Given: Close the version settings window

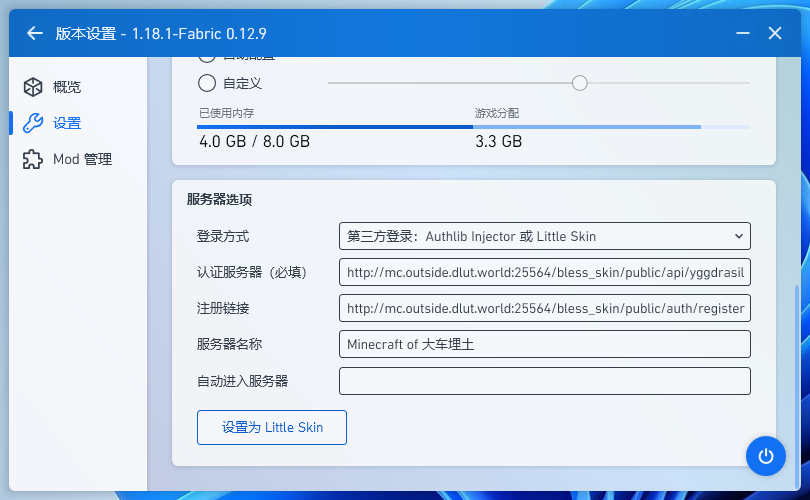Looking at the screenshot, I should (x=774, y=33).
